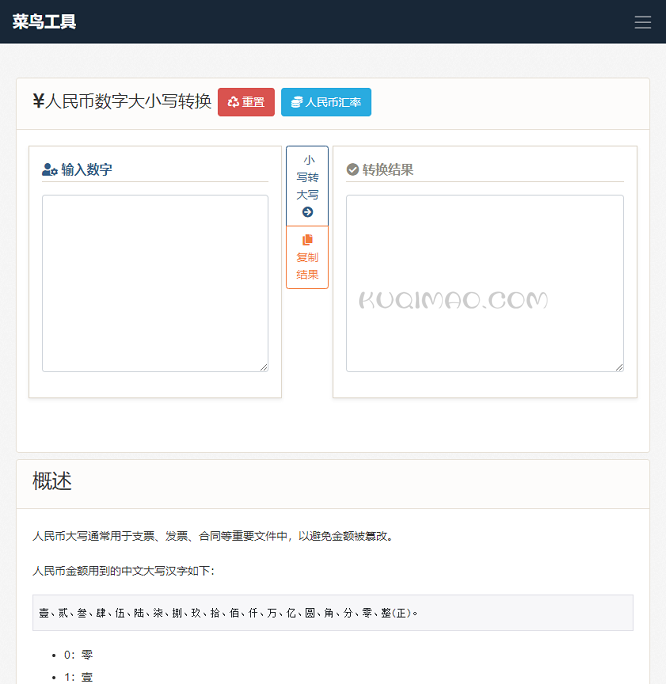The width and height of the screenshot is (666, 684).
Task: Open the hamburger navigation menu
Action: [x=642, y=22]
